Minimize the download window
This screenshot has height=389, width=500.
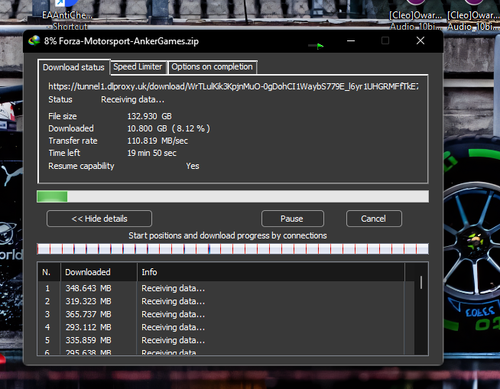click(x=351, y=41)
